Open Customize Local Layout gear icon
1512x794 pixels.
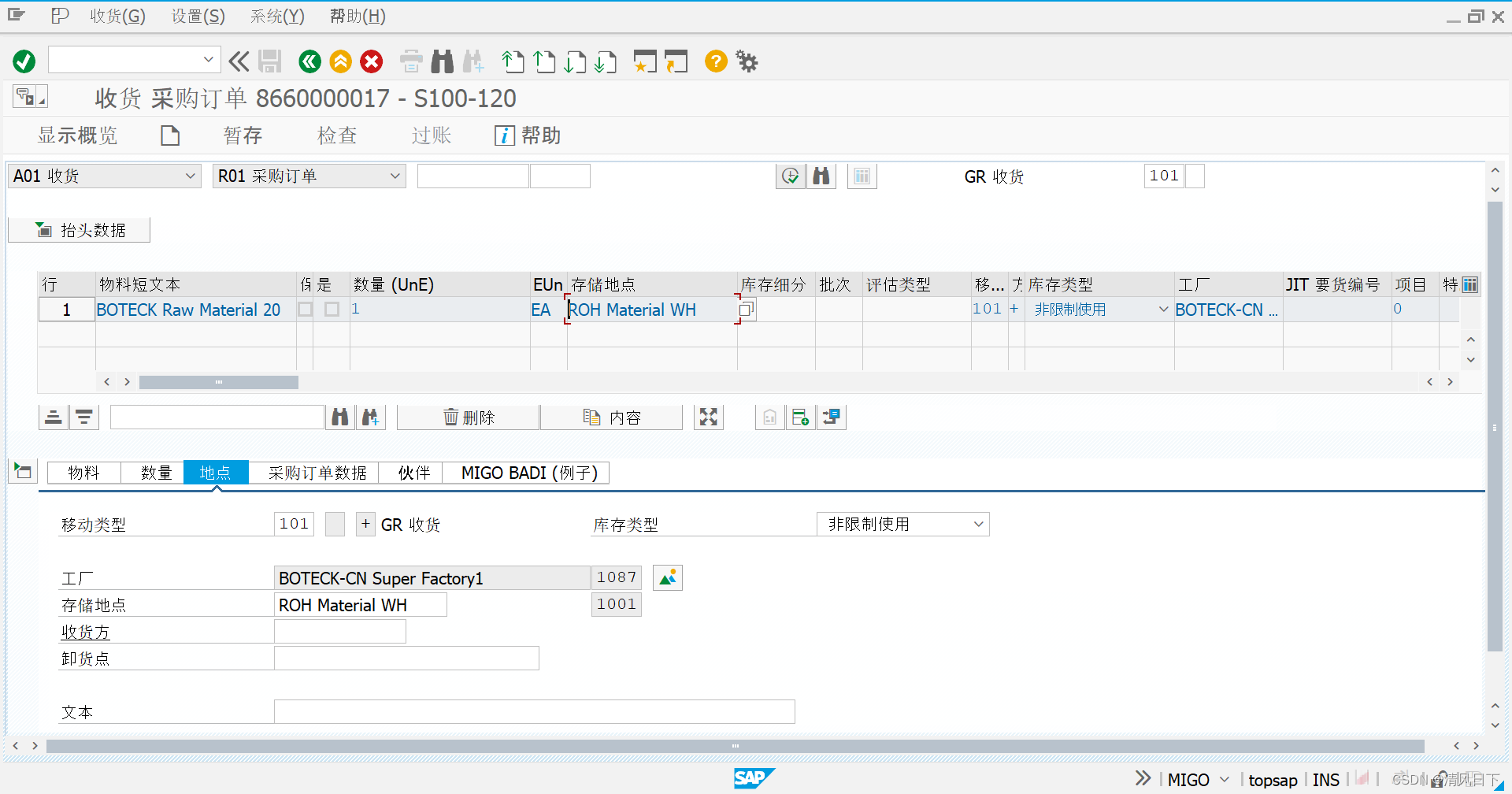[747, 61]
